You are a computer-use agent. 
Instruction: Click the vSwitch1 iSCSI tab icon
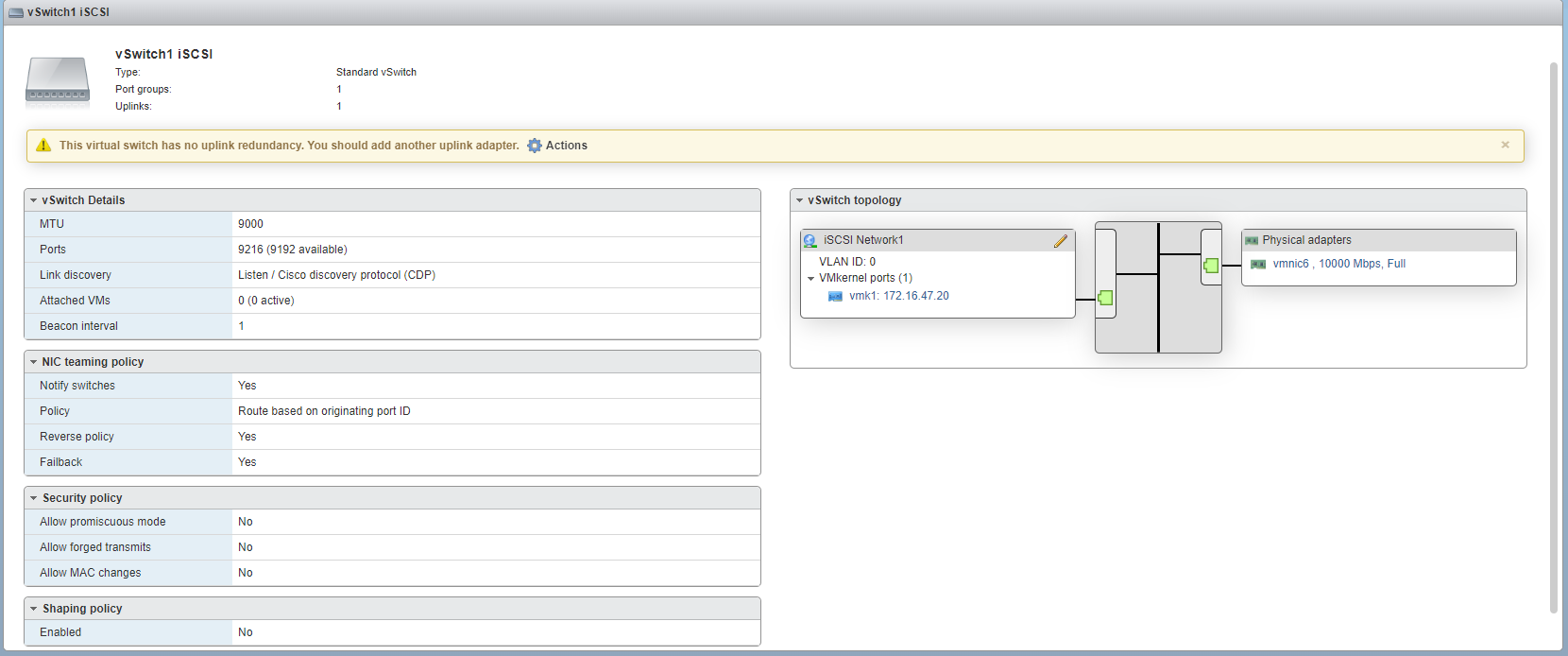click(x=15, y=12)
